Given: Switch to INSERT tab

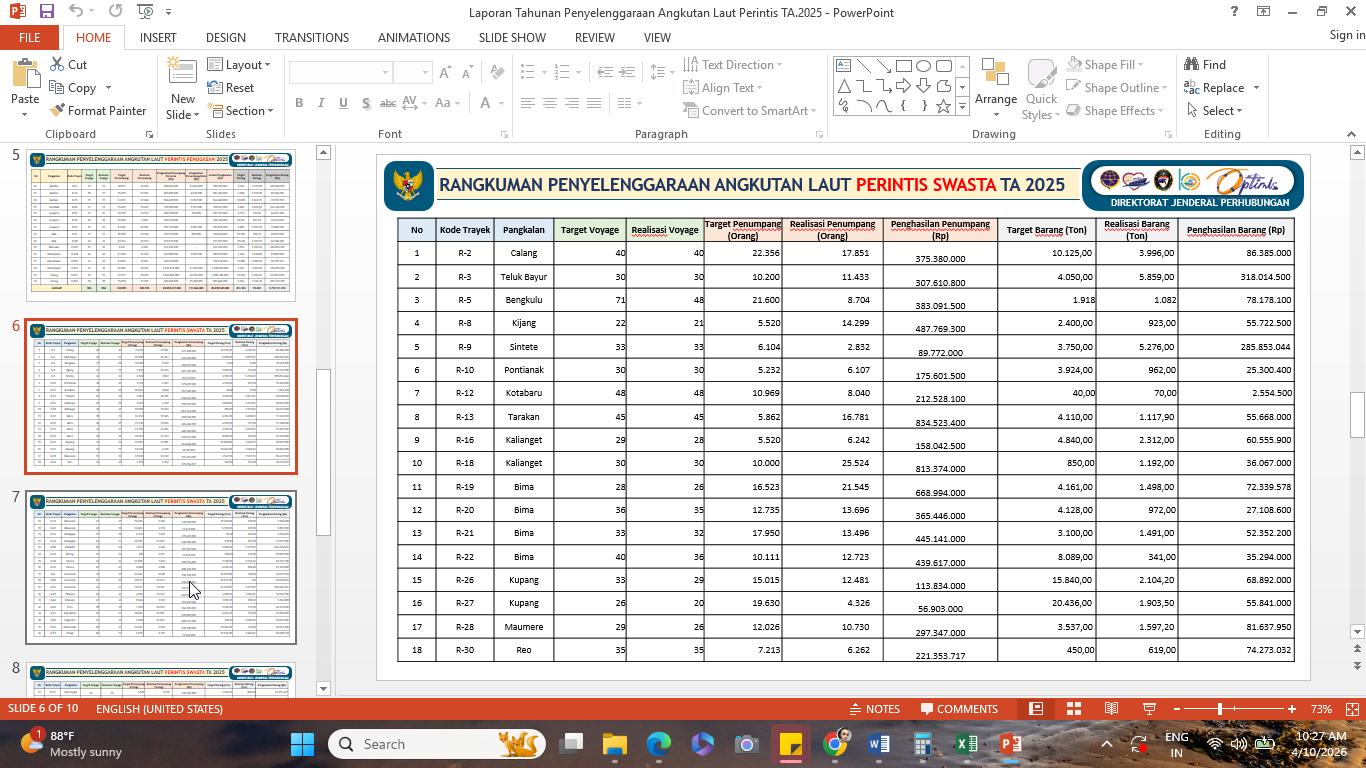Looking at the screenshot, I should coord(158,37).
